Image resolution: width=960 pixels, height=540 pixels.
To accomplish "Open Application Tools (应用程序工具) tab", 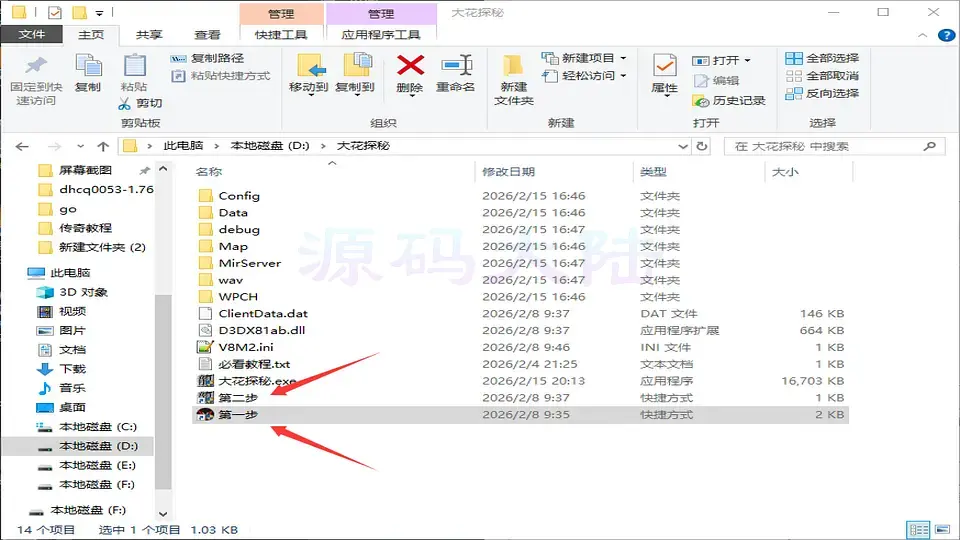I will [x=381, y=35].
